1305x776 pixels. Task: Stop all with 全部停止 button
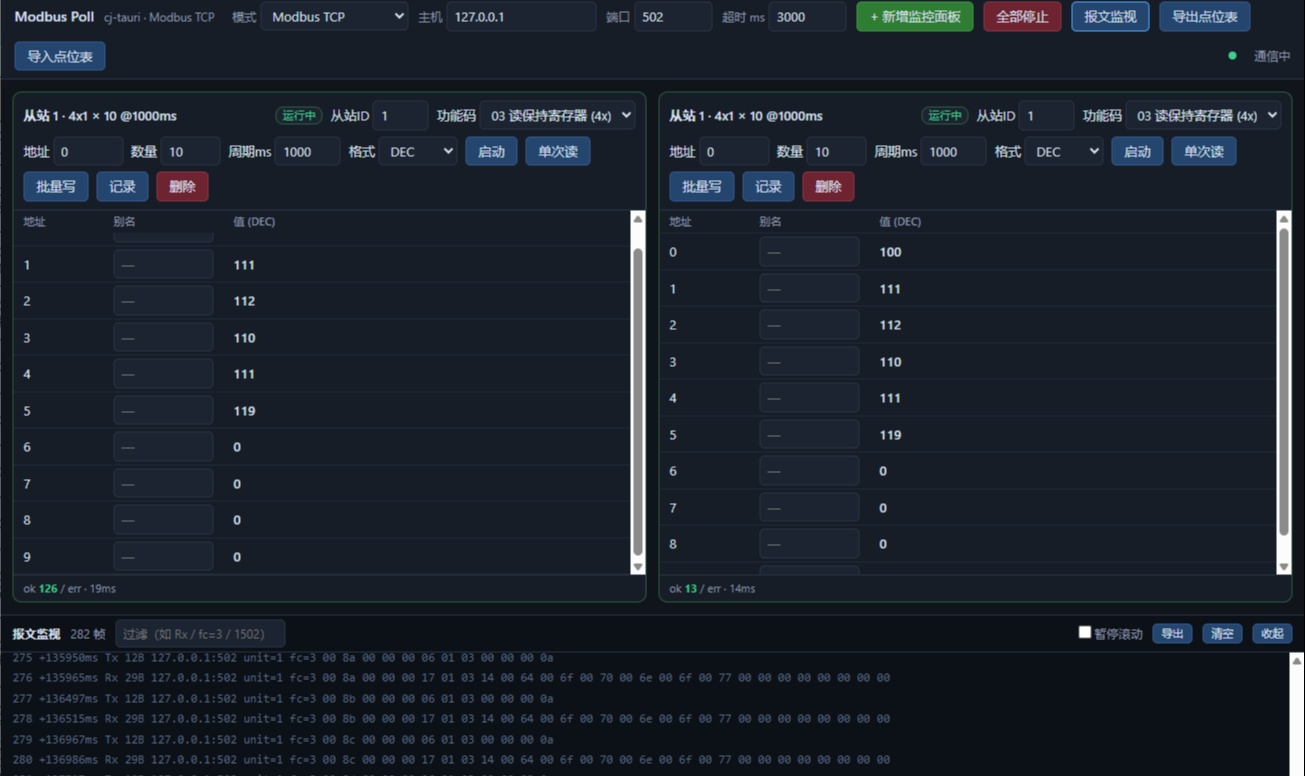click(x=1022, y=17)
